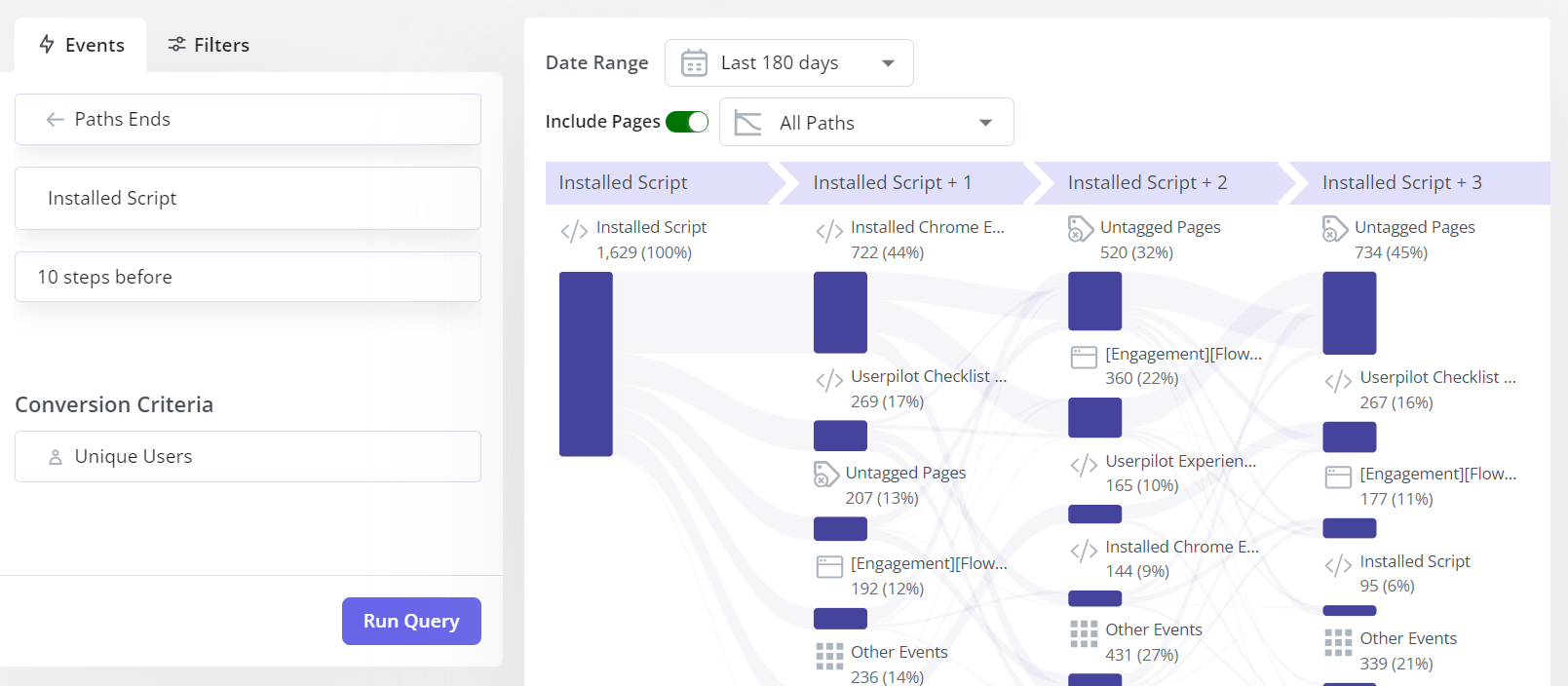The height and width of the screenshot is (686, 1568).
Task: Click the Userpilot Checklist 269 (17%) bar
Action: pyautogui.click(x=840, y=436)
